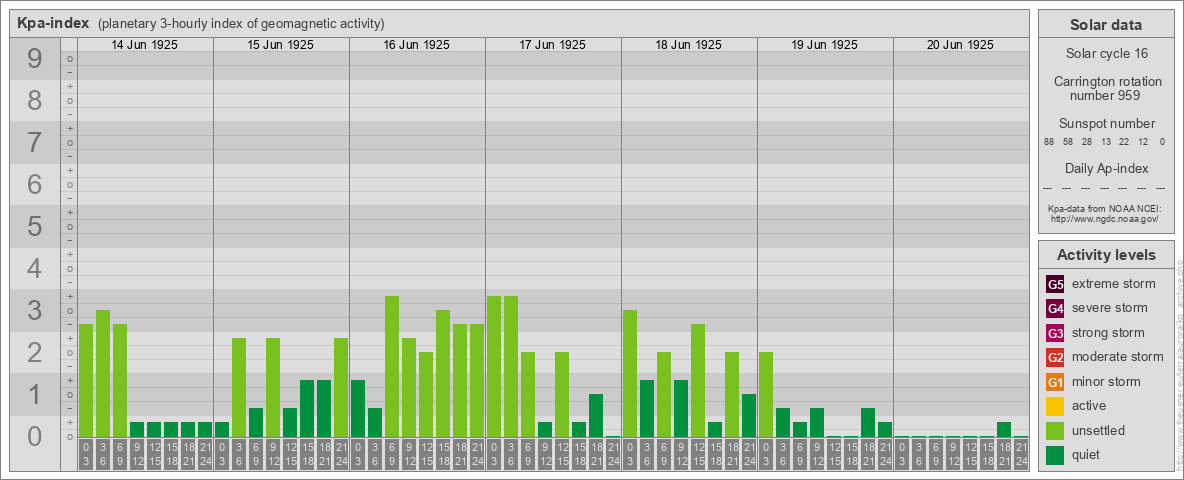Click the 18 Jun 12–15h bar
The height and width of the screenshot is (480, 1184).
click(x=698, y=380)
